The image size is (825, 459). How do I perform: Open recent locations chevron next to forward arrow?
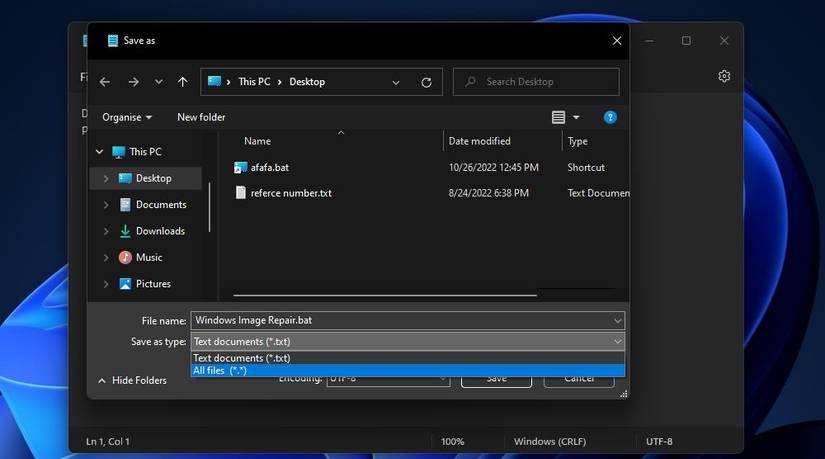(158, 82)
